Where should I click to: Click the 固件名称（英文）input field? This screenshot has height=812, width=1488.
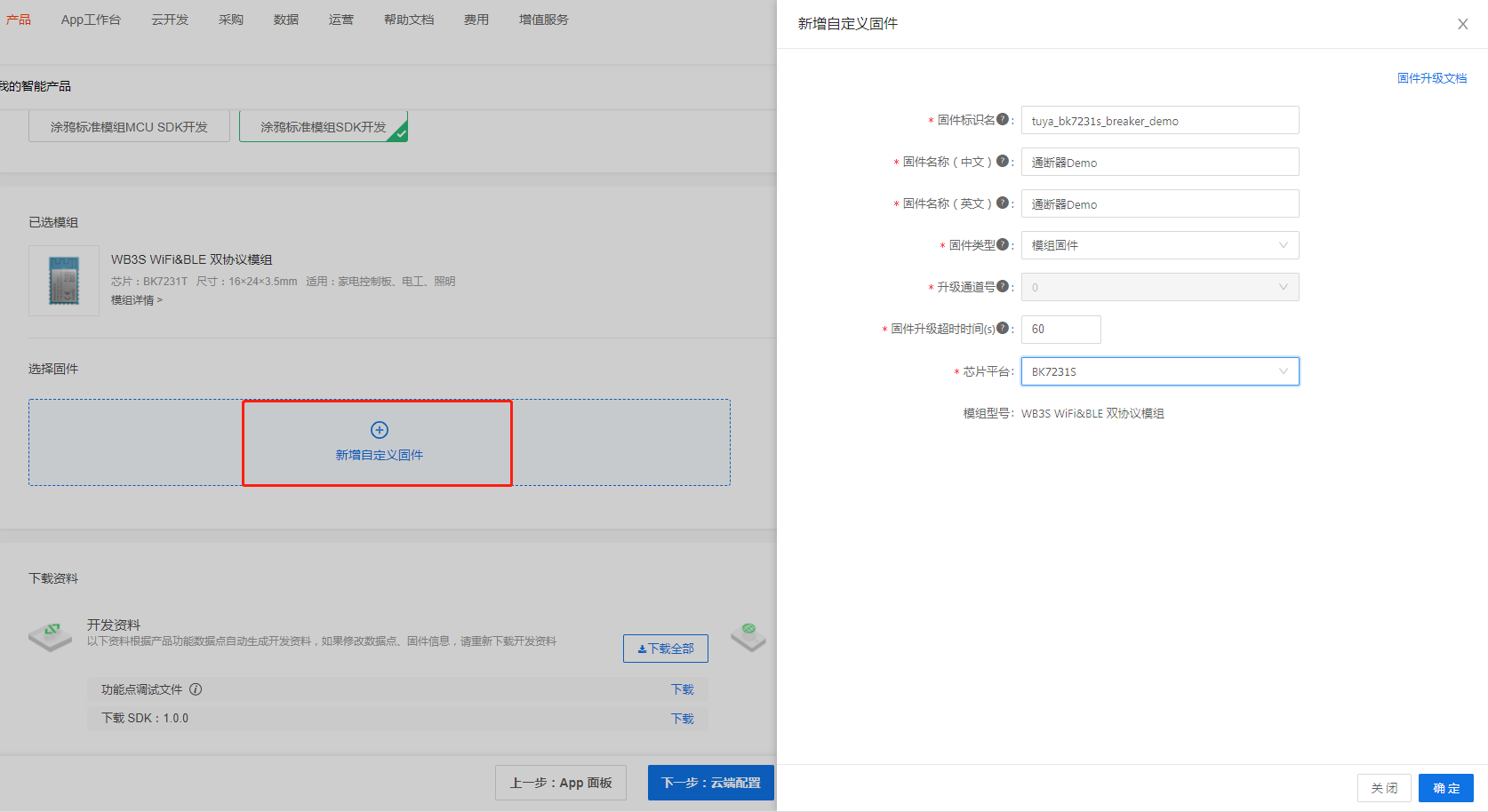(x=1160, y=203)
